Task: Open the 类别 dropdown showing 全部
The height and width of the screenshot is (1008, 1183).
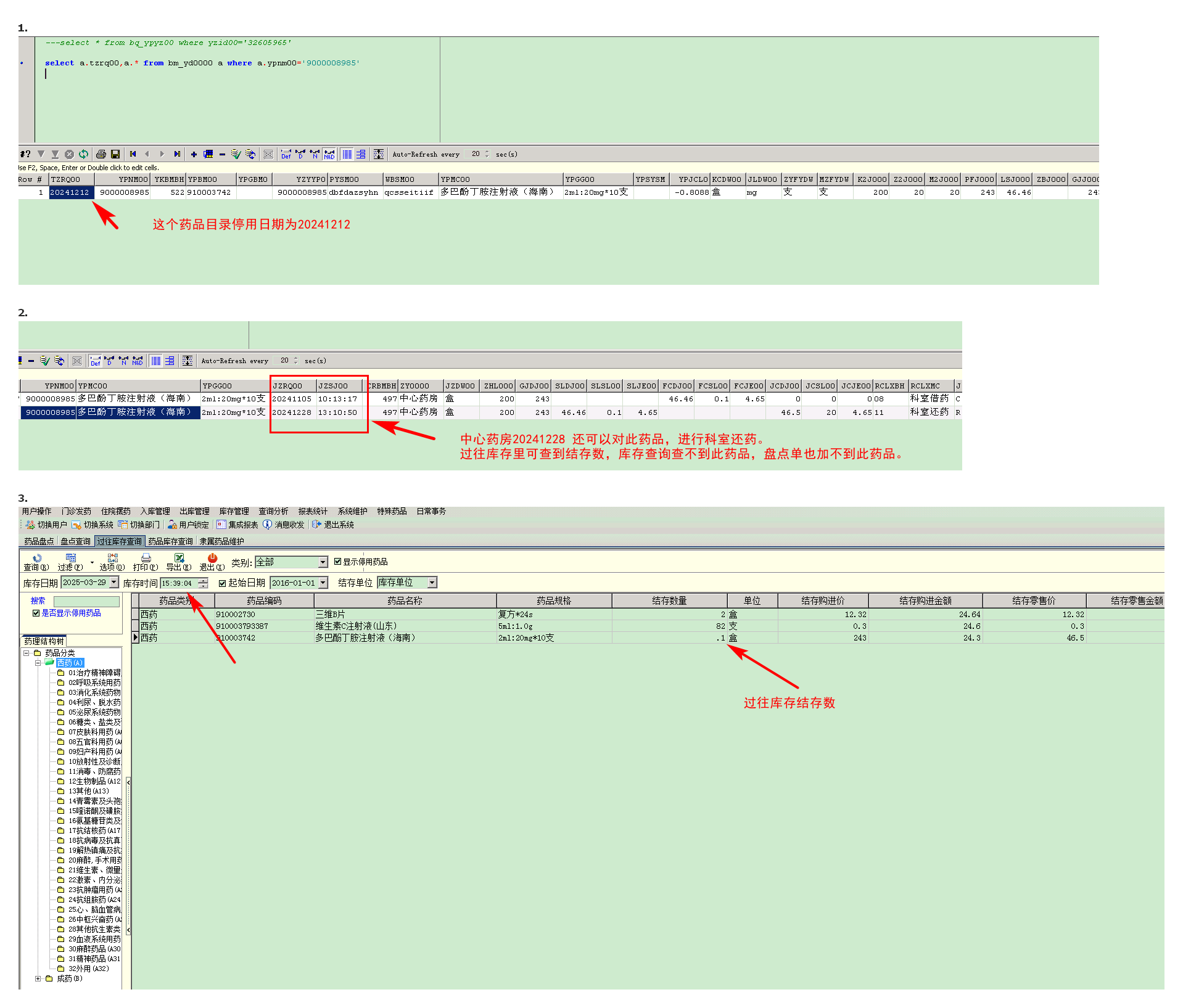Action: [323, 562]
